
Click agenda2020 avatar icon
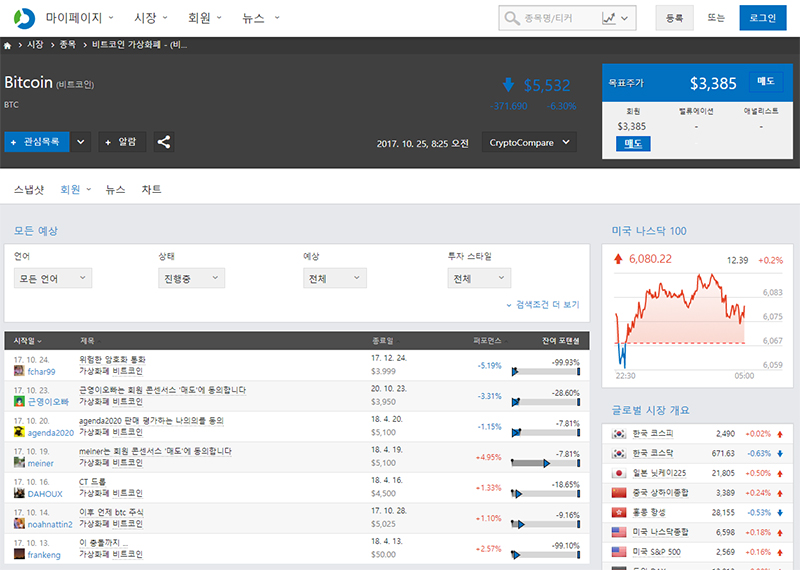click(19, 432)
